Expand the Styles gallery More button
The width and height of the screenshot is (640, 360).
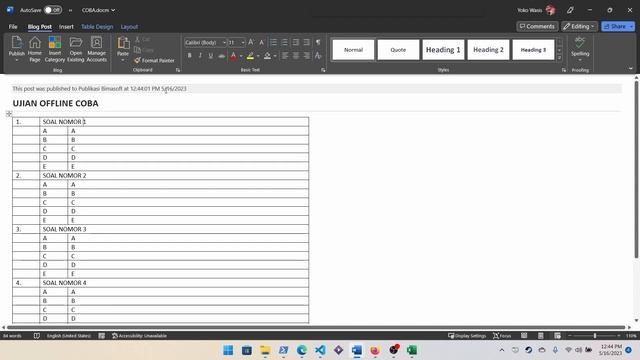[x=560, y=58]
